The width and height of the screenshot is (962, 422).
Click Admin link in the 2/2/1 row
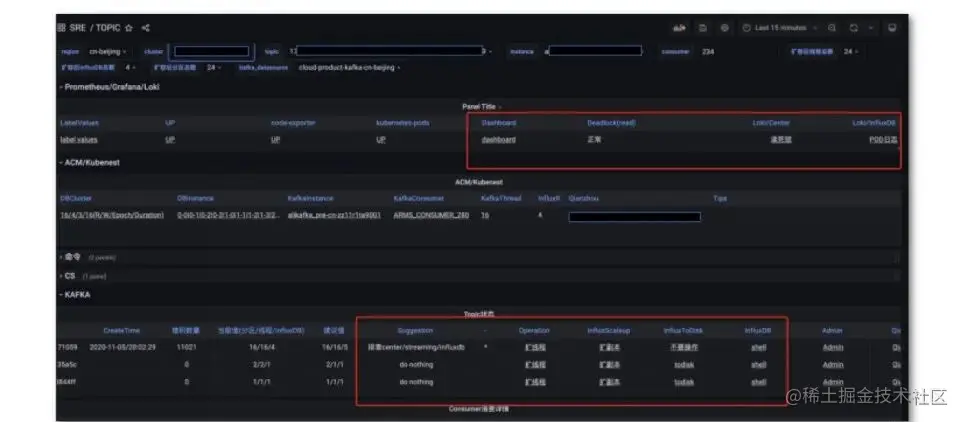pyautogui.click(x=833, y=364)
